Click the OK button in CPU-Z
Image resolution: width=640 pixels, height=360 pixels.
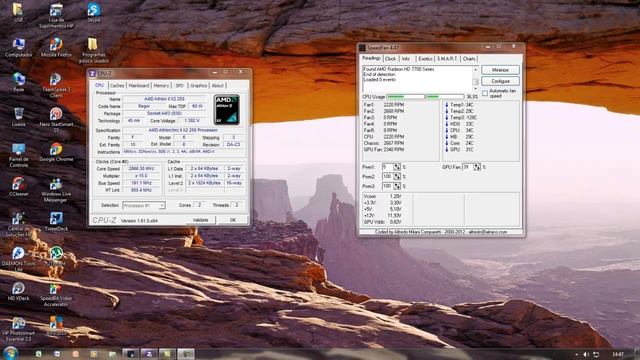click(233, 220)
